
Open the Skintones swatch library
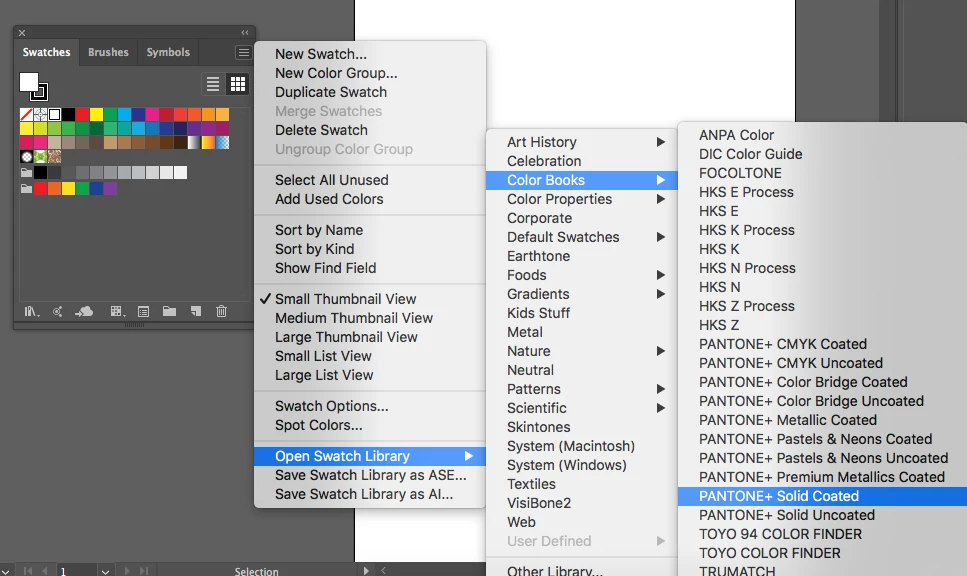582,427
